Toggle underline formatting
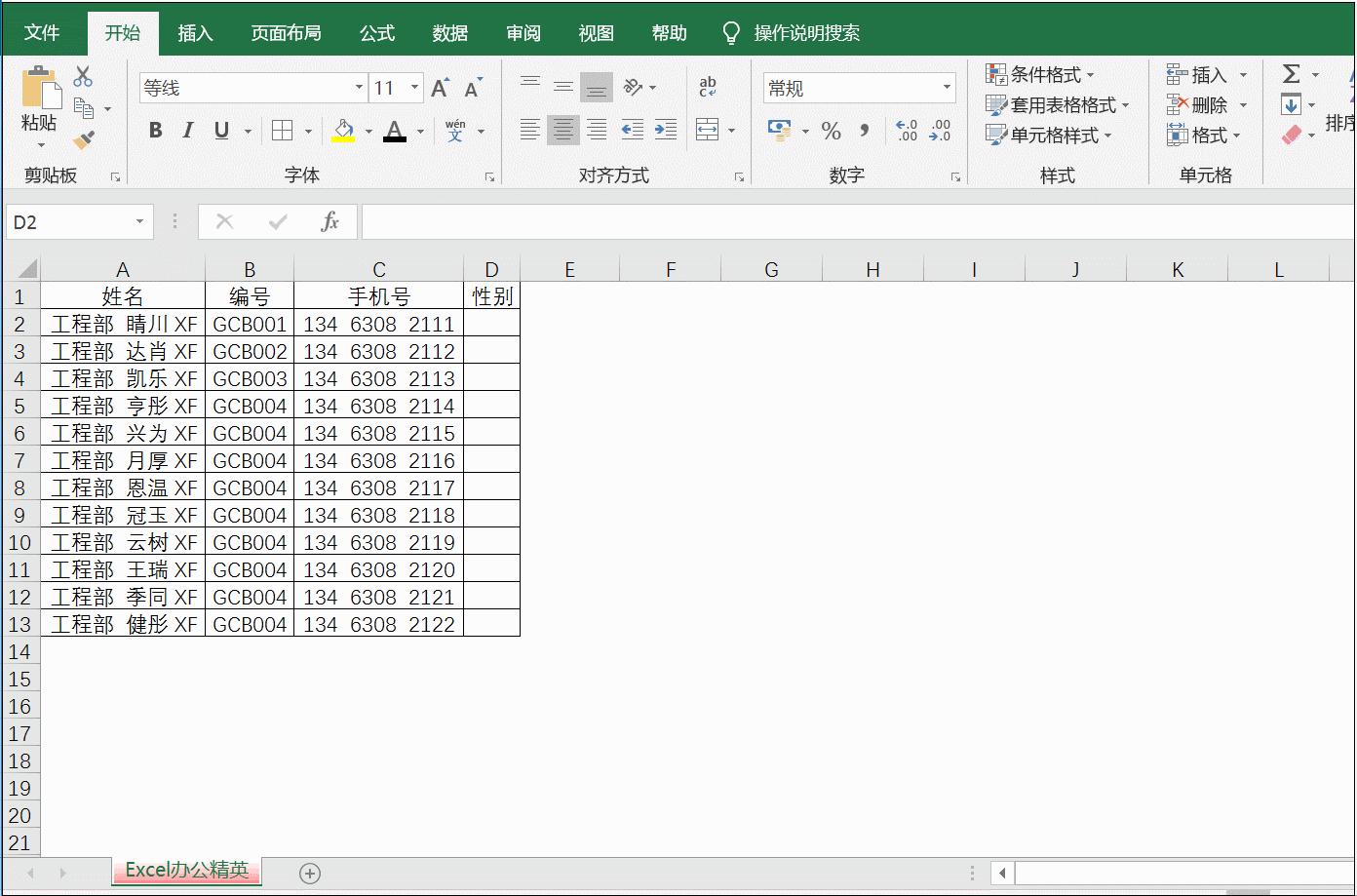 tap(220, 130)
